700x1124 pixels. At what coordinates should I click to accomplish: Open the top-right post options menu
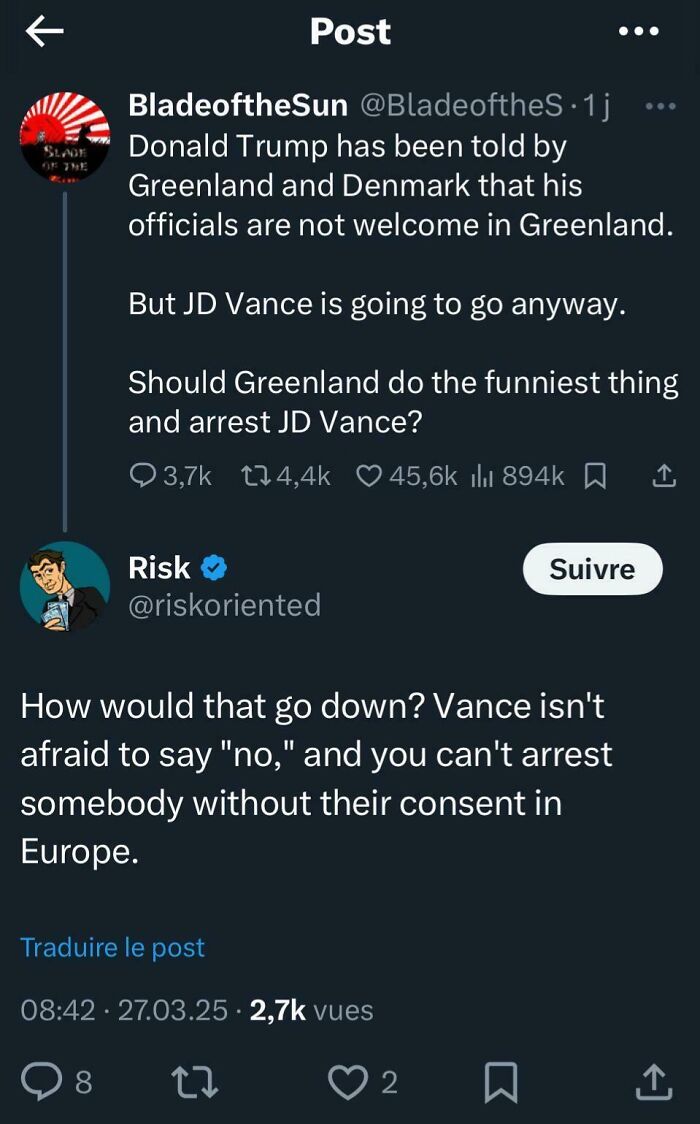pyautogui.click(x=638, y=31)
